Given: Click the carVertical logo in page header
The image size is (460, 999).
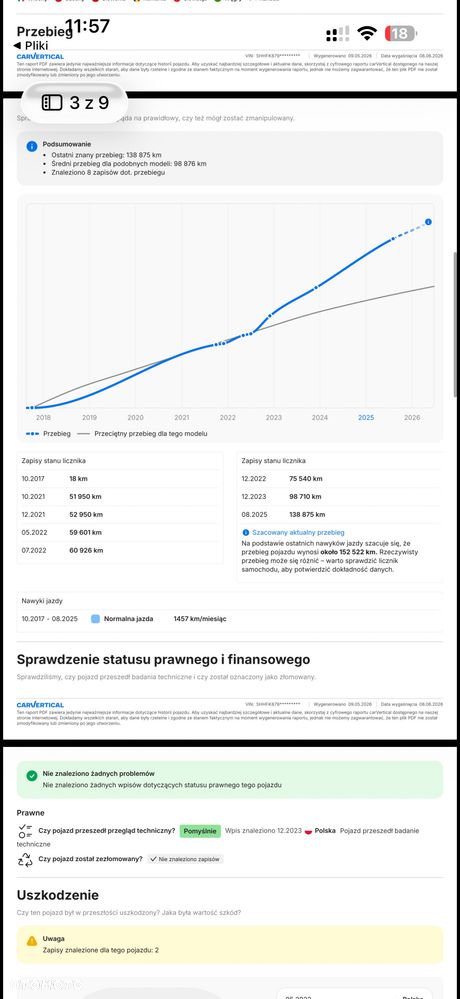Looking at the screenshot, I should click(x=40, y=57).
